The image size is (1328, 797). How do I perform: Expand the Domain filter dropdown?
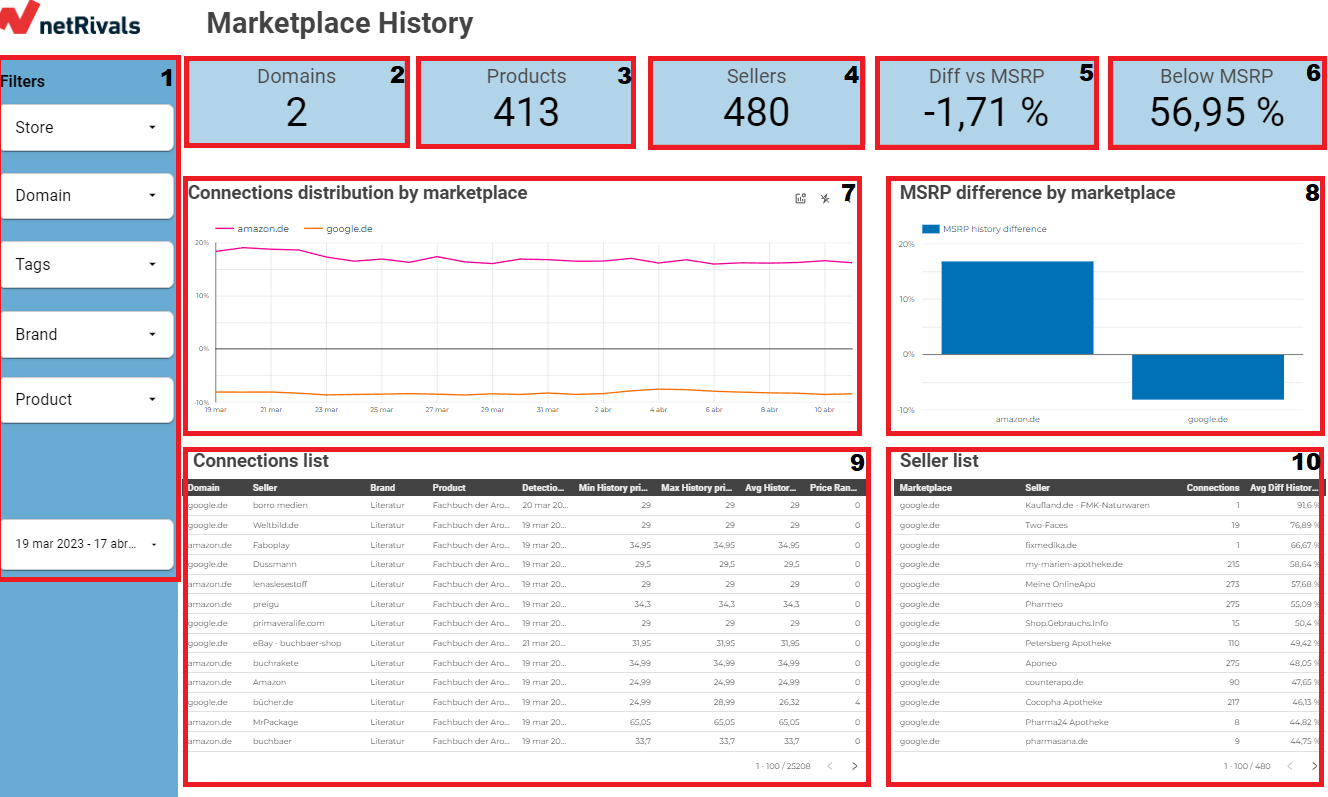click(87, 196)
